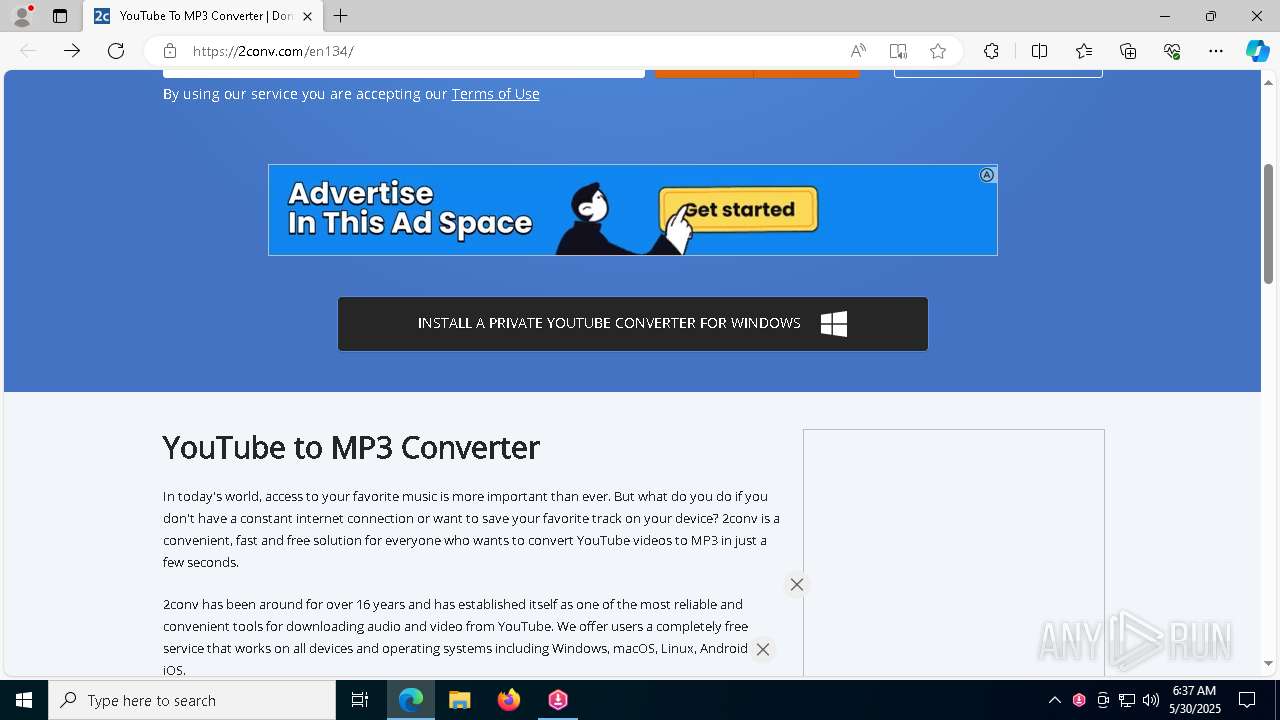Screen dimensions: 1280x720
Task: Open Task View on taskbar
Action: point(360,700)
